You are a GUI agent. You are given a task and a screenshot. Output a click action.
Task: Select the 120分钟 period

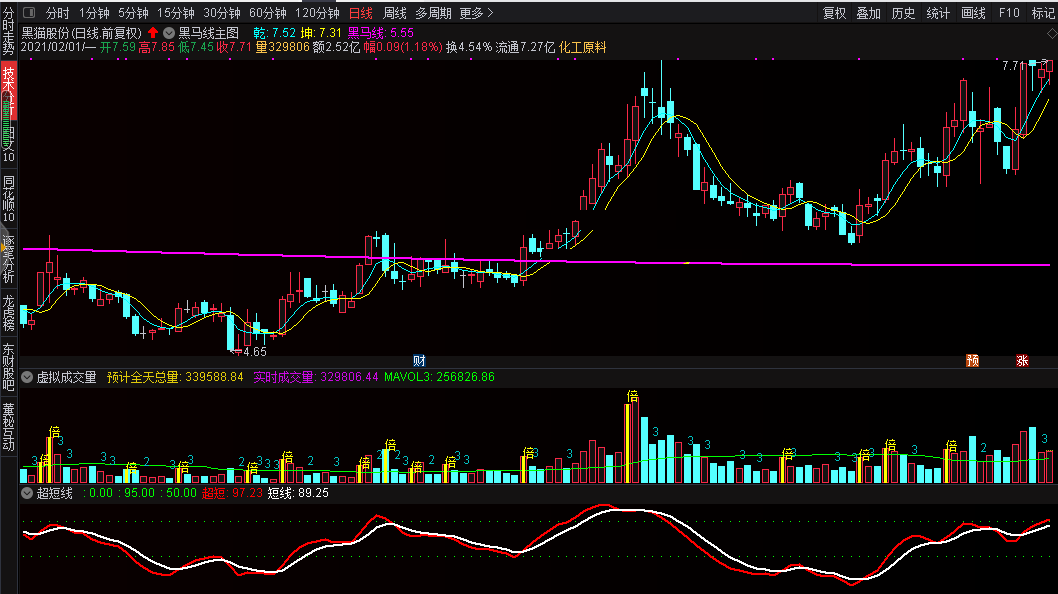click(x=317, y=13)
